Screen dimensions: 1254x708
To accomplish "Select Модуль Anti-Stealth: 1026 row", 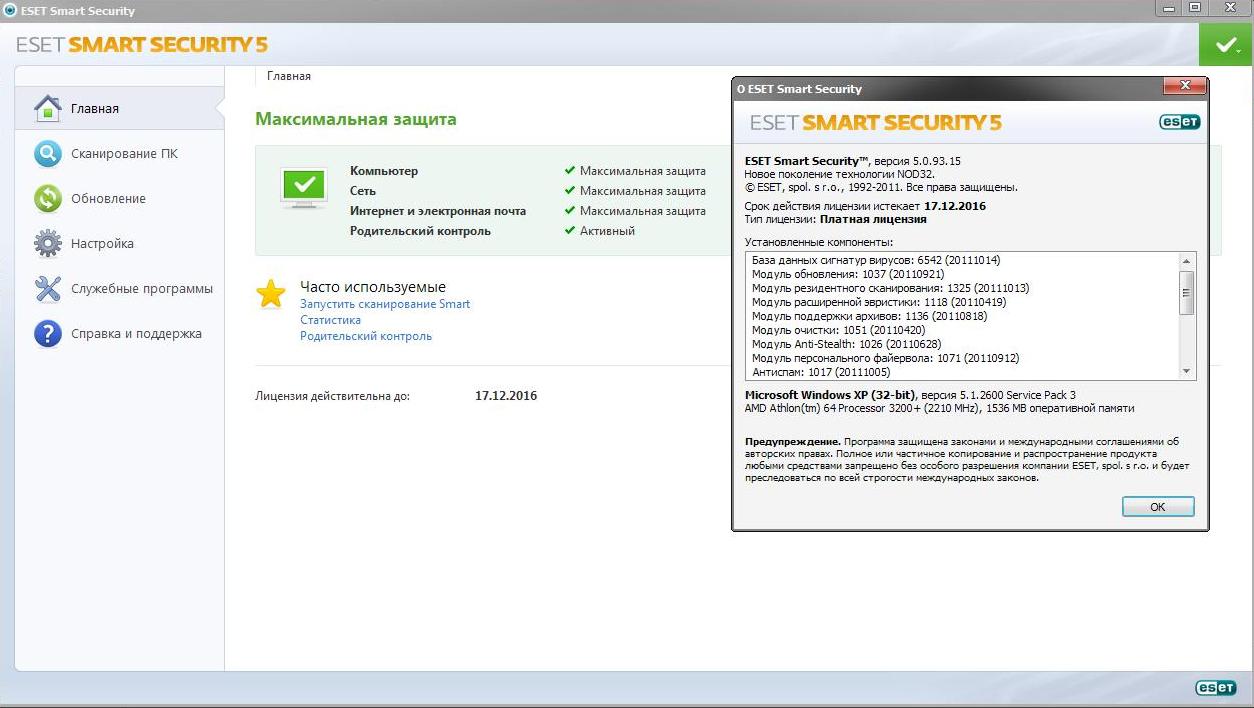I will tap(846, 344).
